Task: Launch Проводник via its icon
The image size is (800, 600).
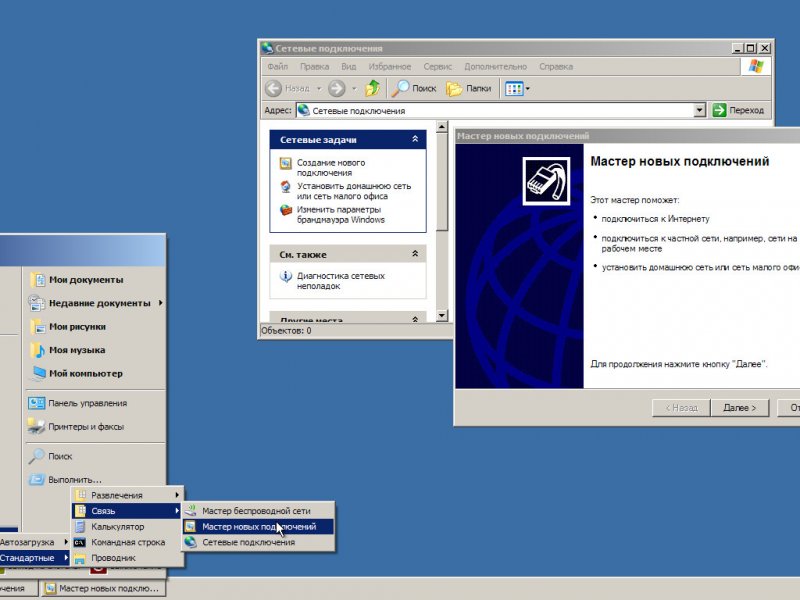Action: [x=80, y=558]
